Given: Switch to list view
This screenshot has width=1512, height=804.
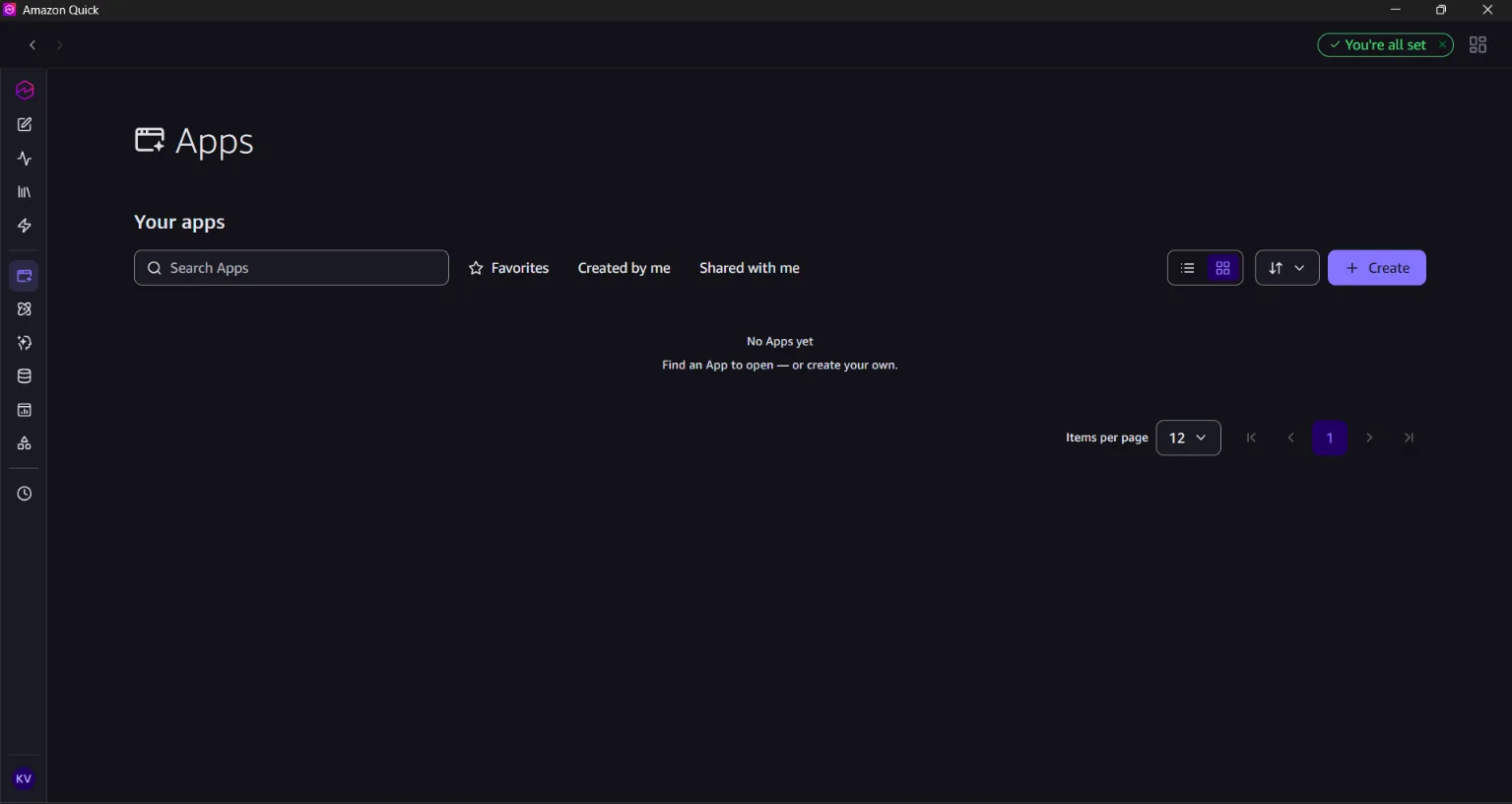Looking at the screenshot, I should tap(1188, 268).
